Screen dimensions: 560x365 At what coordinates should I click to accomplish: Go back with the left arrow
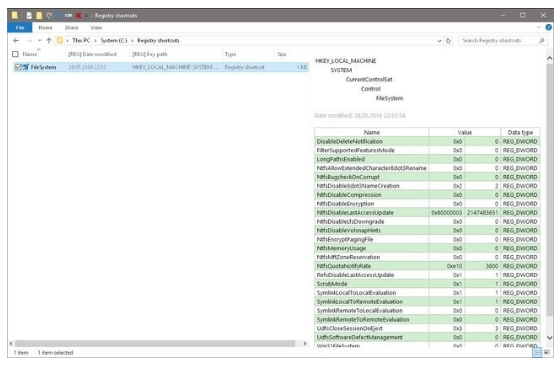tap(16, 41)
